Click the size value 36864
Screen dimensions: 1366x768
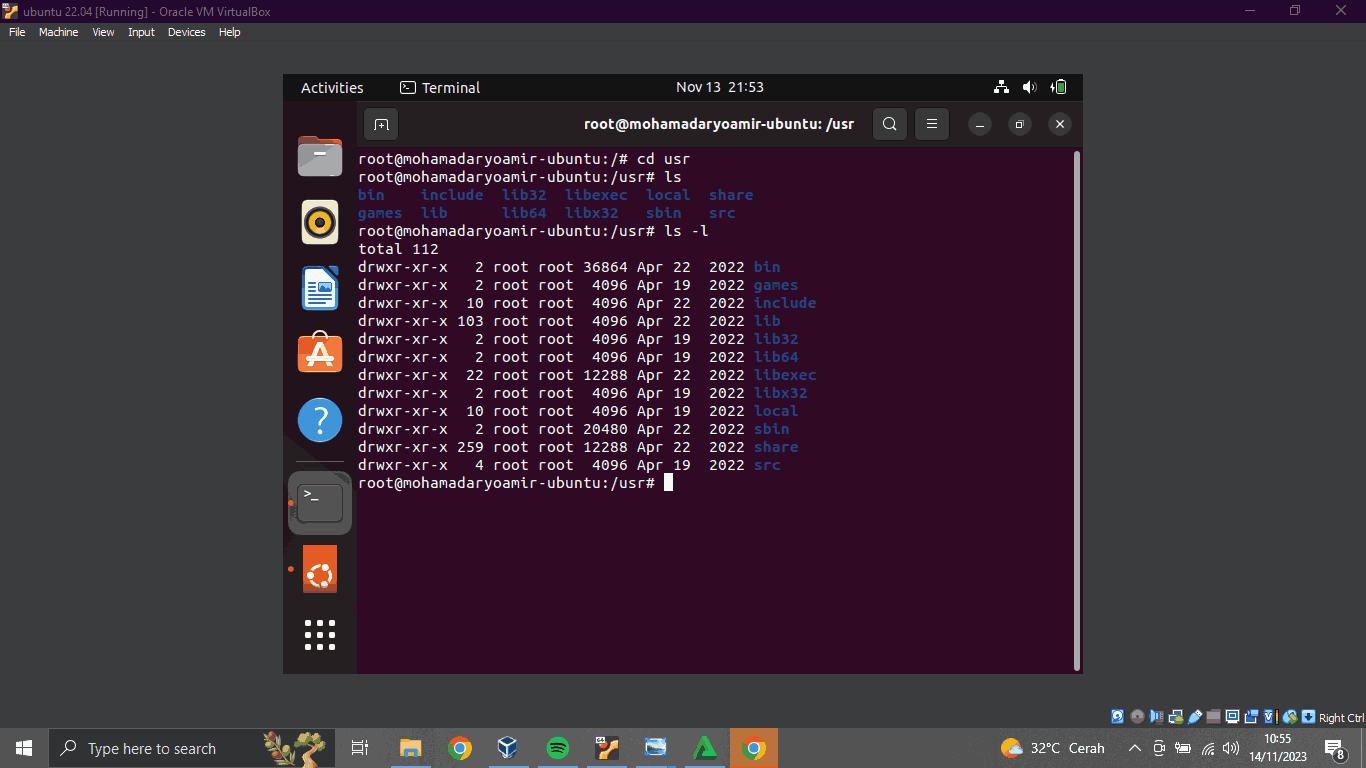pos(605,267)
